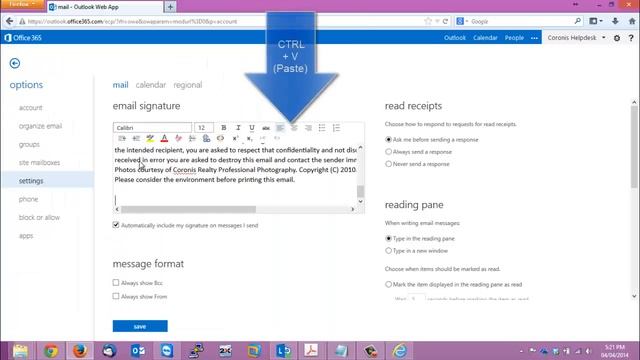
Task: Open search engine selector dropdown
Action: (462, 21)
